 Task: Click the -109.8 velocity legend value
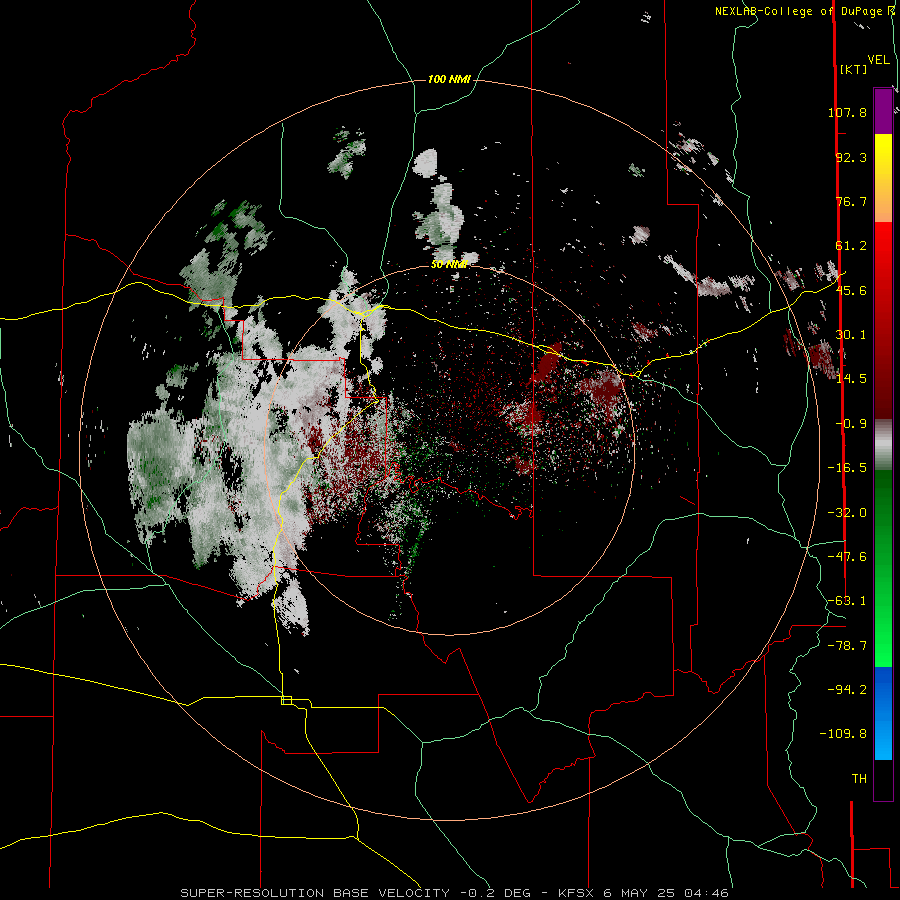pos(843,734)
